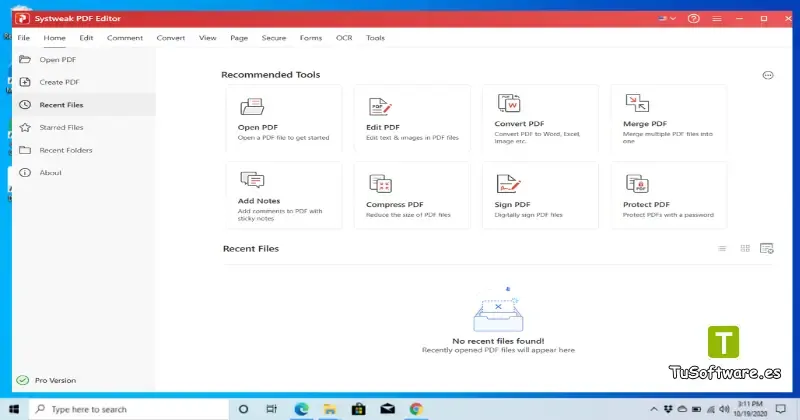The image size is (800, 420).
Task: Open the Recent Folders sidebar entry
Action: click(84, 150)
